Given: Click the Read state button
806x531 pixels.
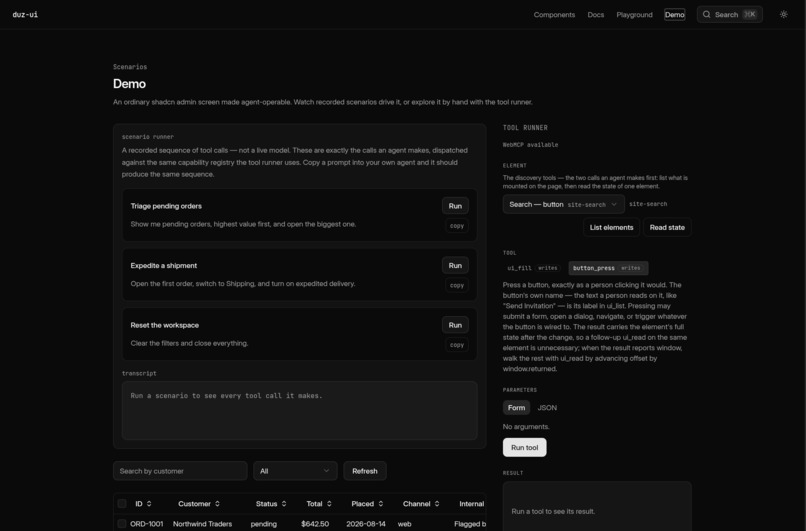Looking at the screenshot, I should [667, 227].
